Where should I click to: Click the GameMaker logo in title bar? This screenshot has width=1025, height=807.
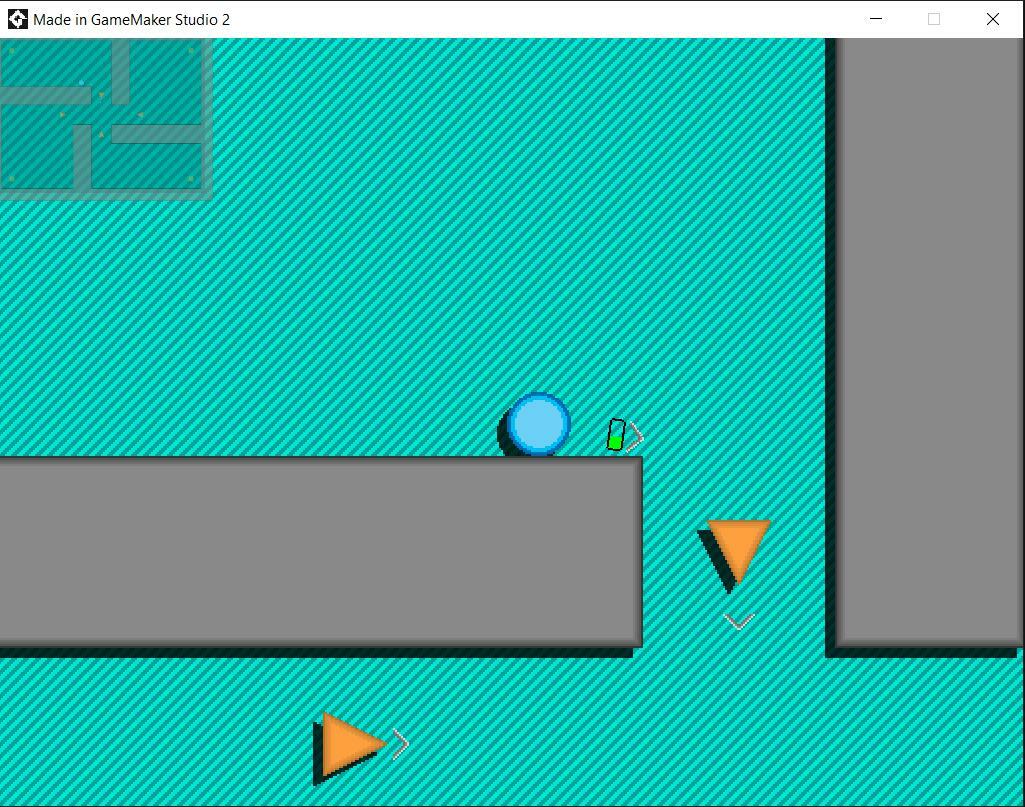(17, 19)
